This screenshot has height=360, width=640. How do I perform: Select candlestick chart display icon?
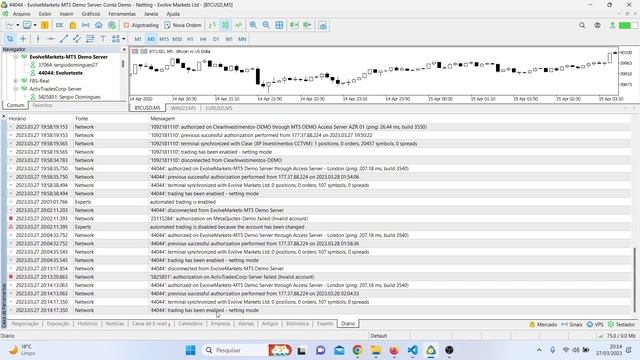coord(225,25)
